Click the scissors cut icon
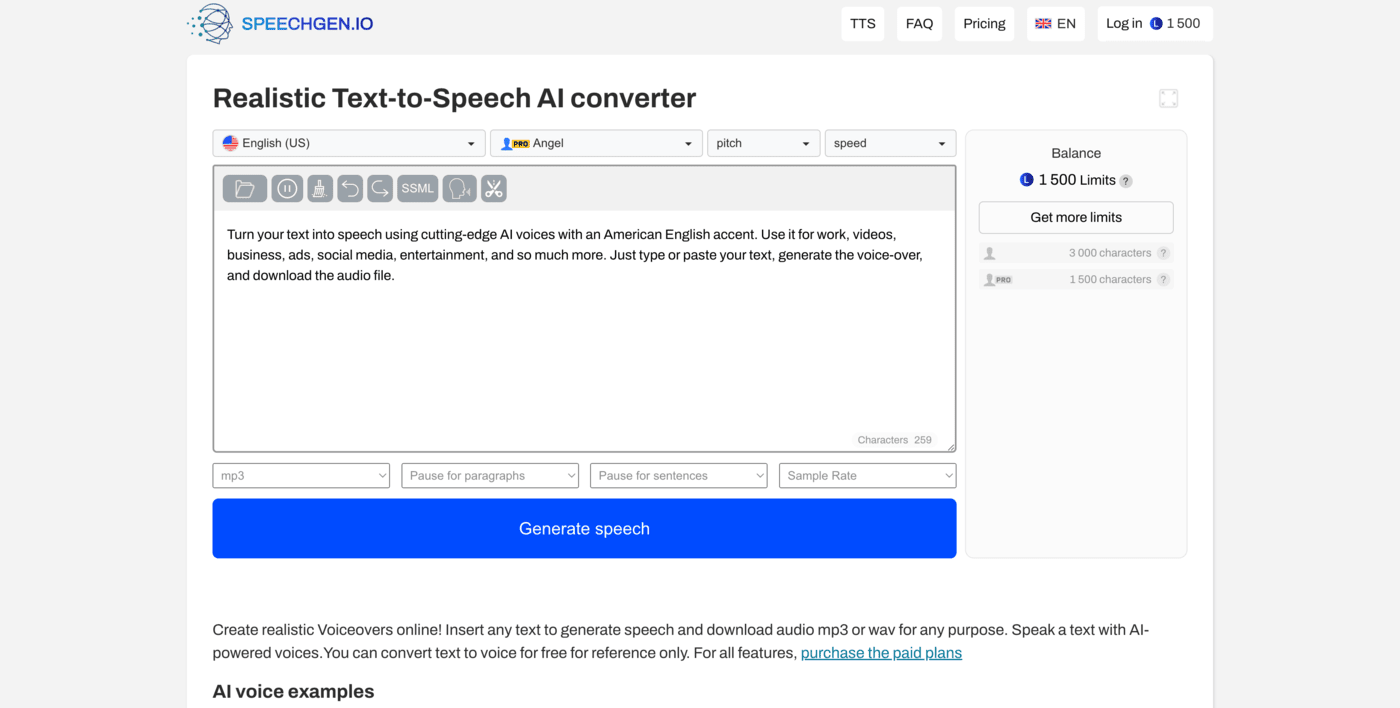This screenshot has width=1400, height=708. (x=494, y=188)
